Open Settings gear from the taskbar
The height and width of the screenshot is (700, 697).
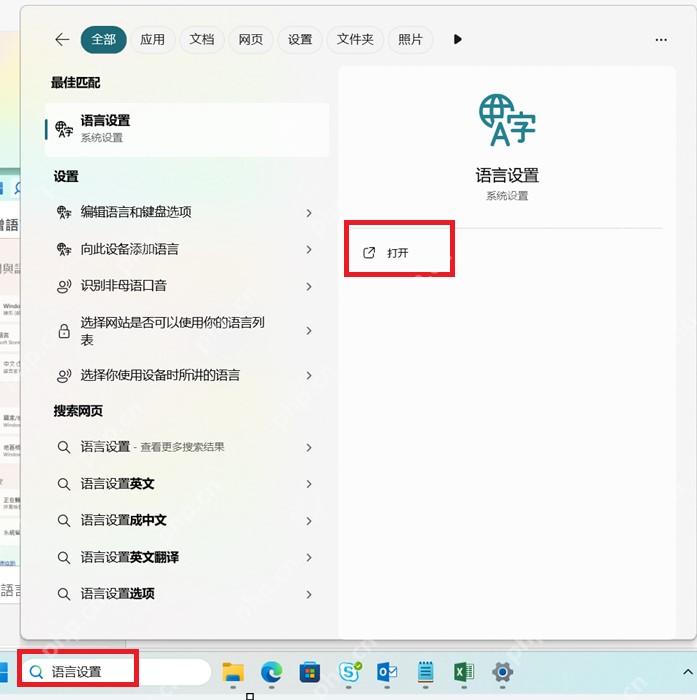click(x=502, y=672)
